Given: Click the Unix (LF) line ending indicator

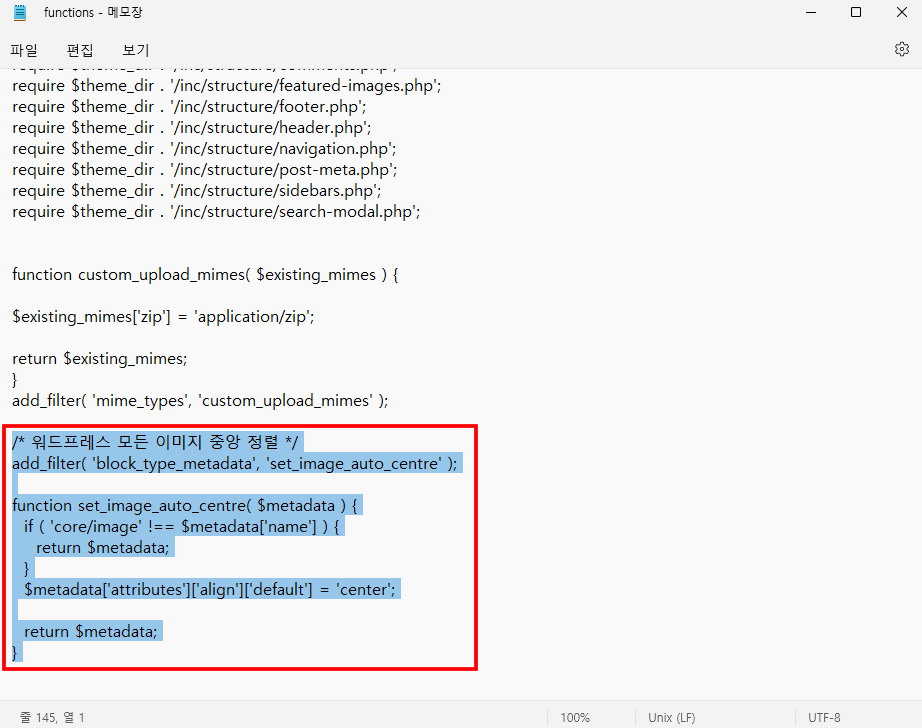Looking at the screenshot, I should tap(671, 717).
